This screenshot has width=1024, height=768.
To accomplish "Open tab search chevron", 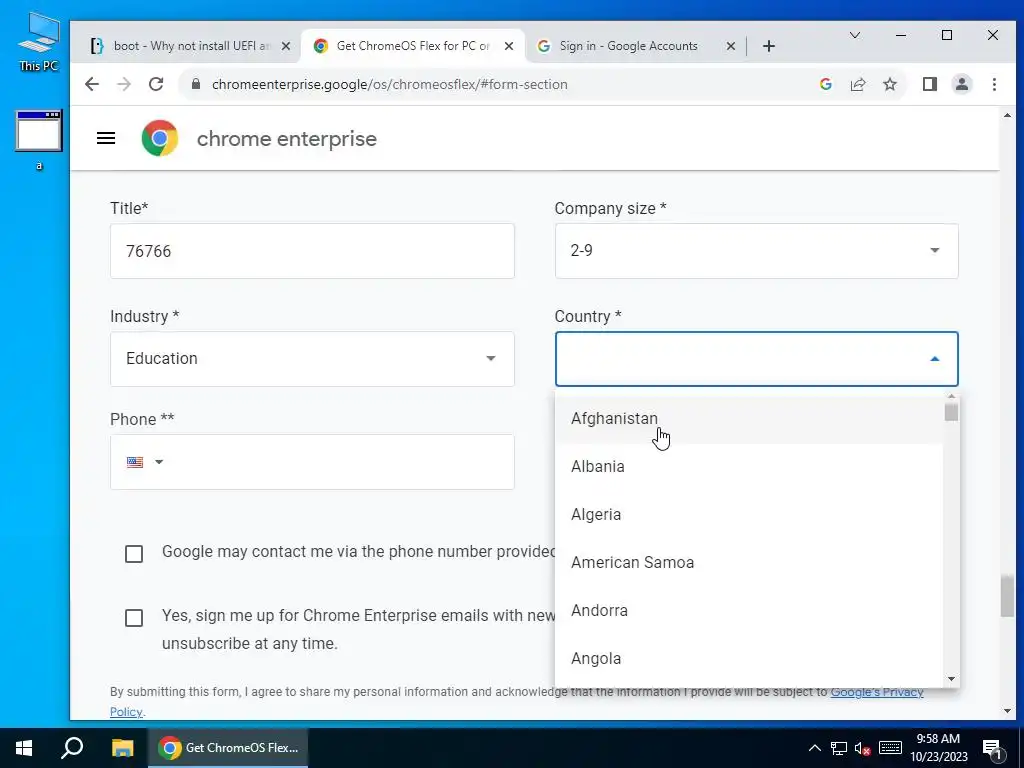I will (x=854, y=35).
